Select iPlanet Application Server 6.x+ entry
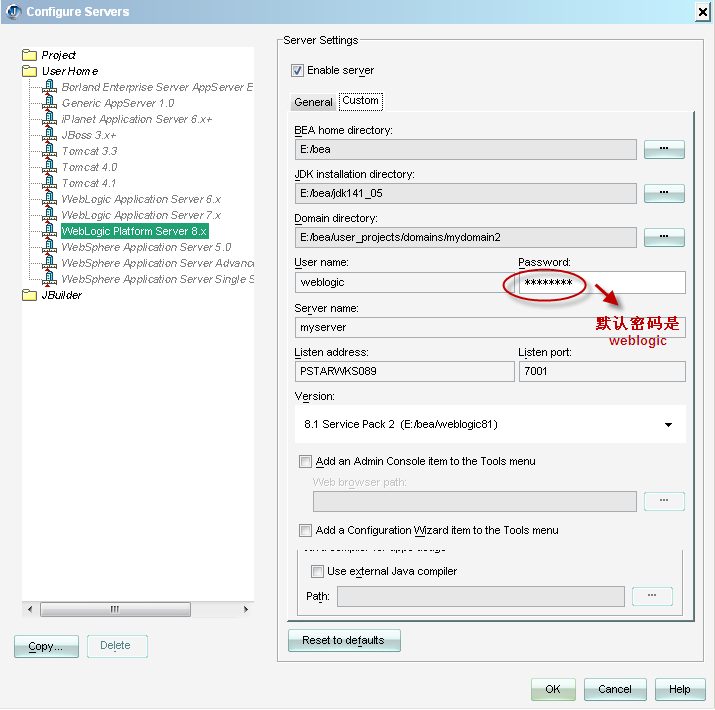 137,119
